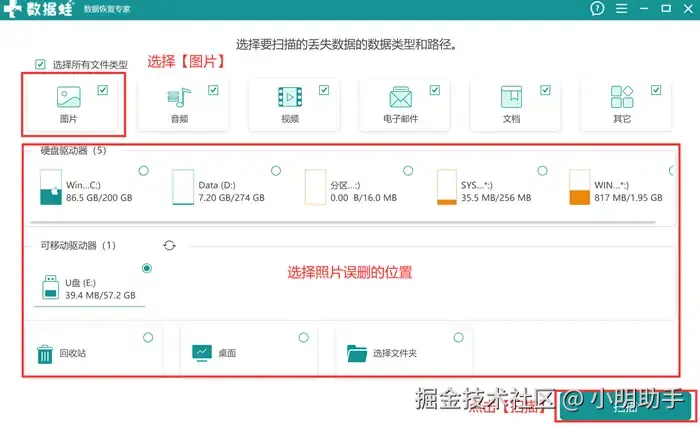This screenshot has height=427, width=700.
Task: Toggle the 选择所有文件类型 checkbox
Action: [x=40, y=64]
